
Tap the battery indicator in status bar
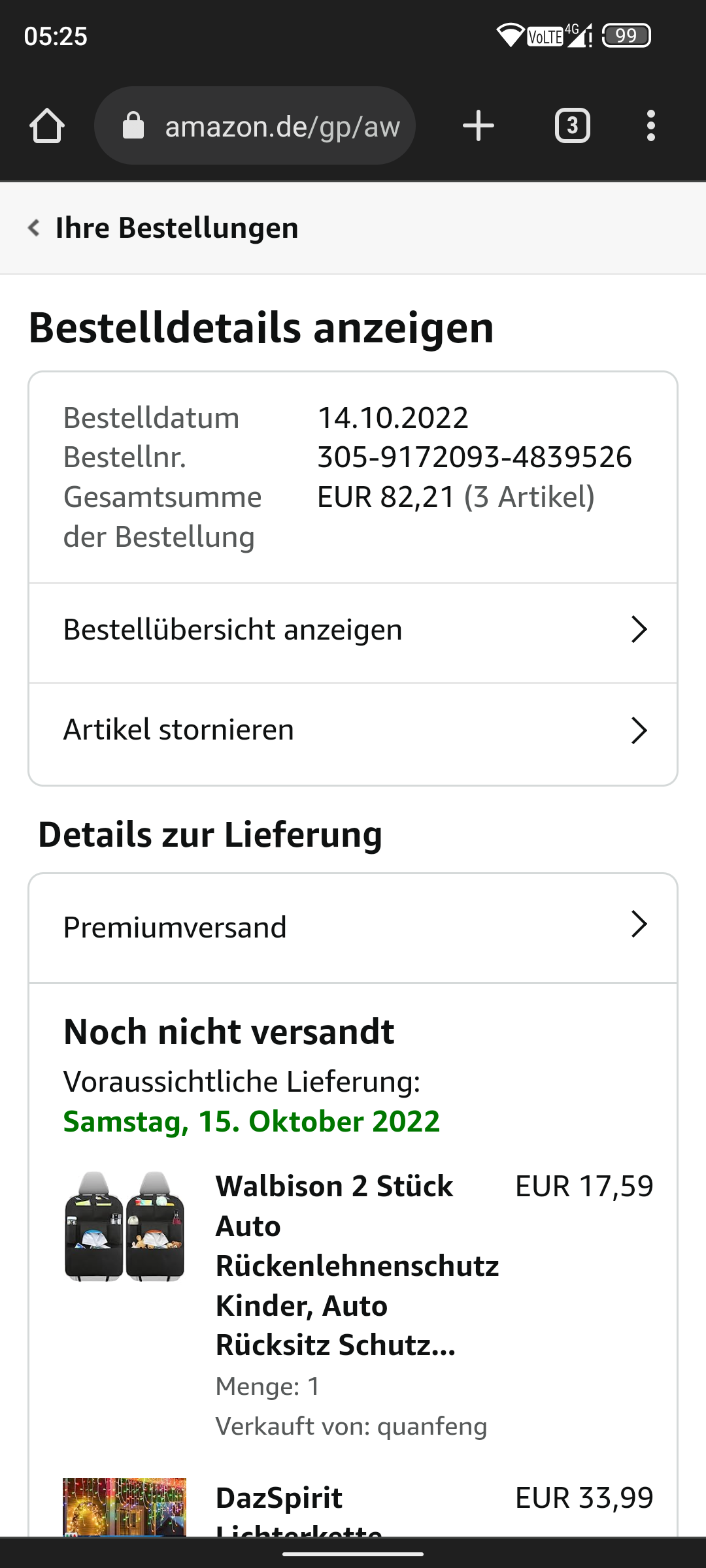coord(626,36)
